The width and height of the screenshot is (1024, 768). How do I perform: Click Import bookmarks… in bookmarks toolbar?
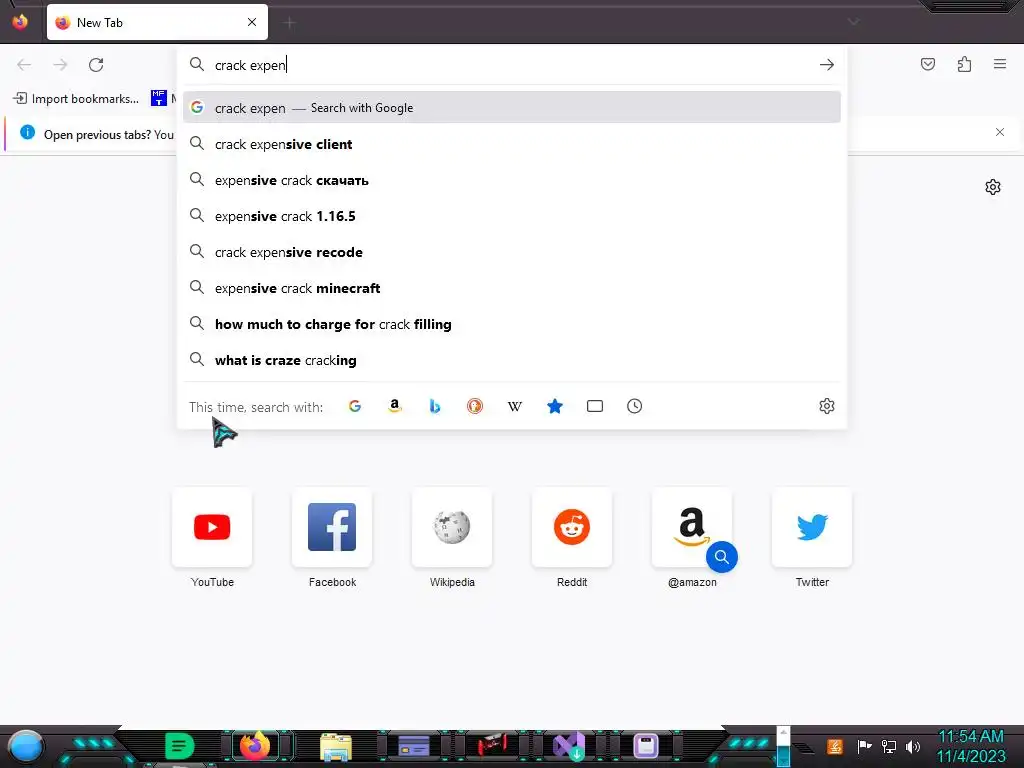tap(76, 99)
